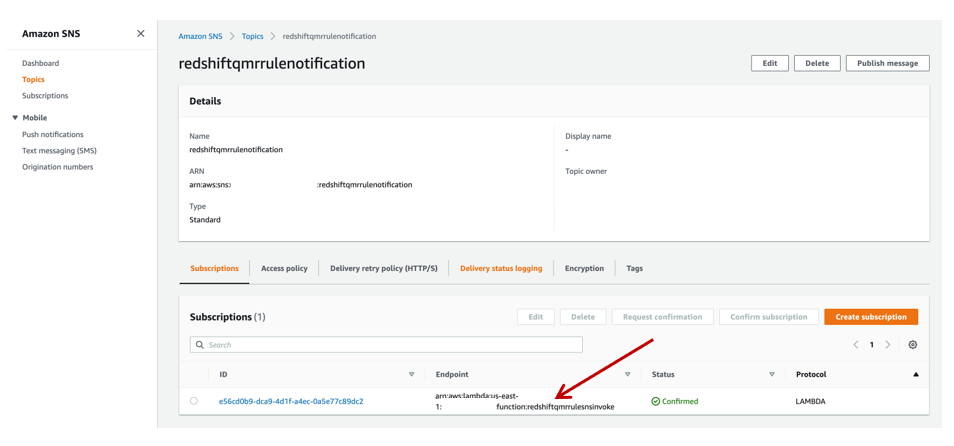The image size is (954, 446).
Task: Open subscriptions table settings gear
Action: pyautogui.click(x=913, y=344)
